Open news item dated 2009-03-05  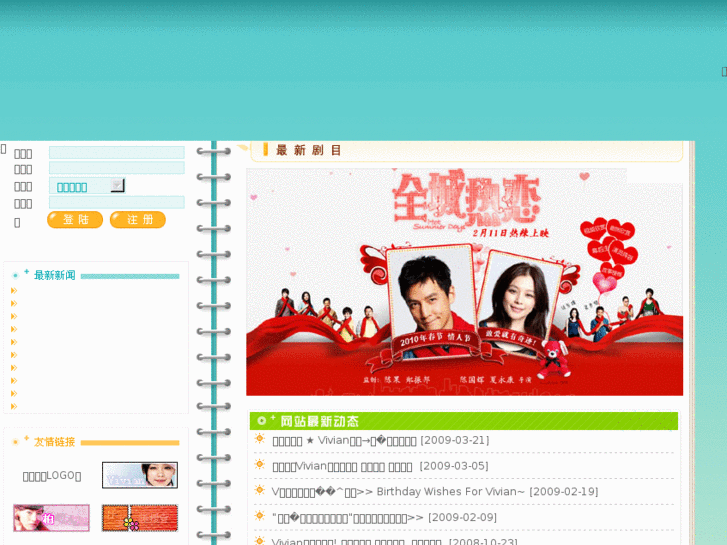[380, 466]
